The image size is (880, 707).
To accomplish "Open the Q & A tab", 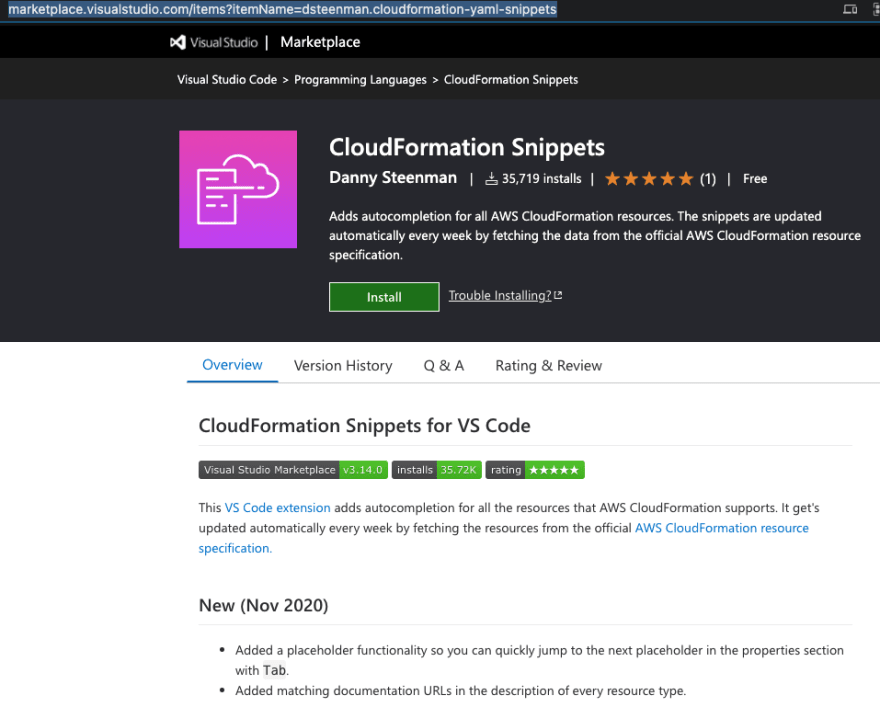I will (443, 366).
